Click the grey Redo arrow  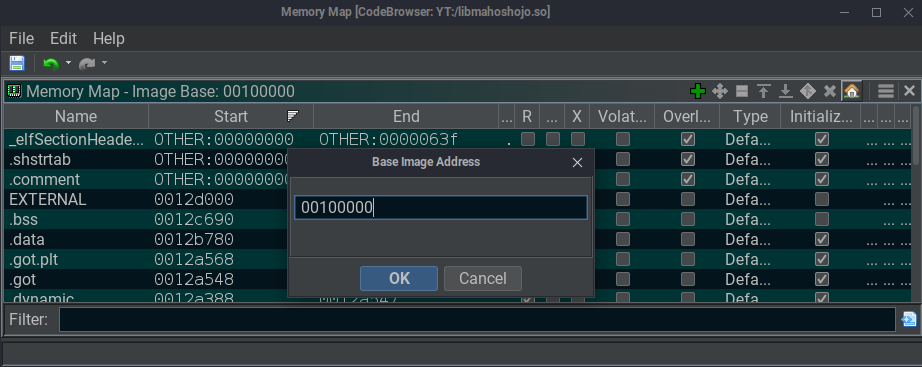[87, 64]
